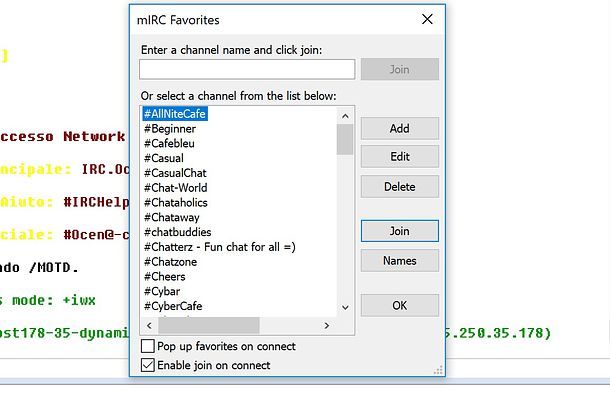The height and width of the screenshot is (393, 610).
Task: Select the #Chat-World channel
Action: [175, 188]
